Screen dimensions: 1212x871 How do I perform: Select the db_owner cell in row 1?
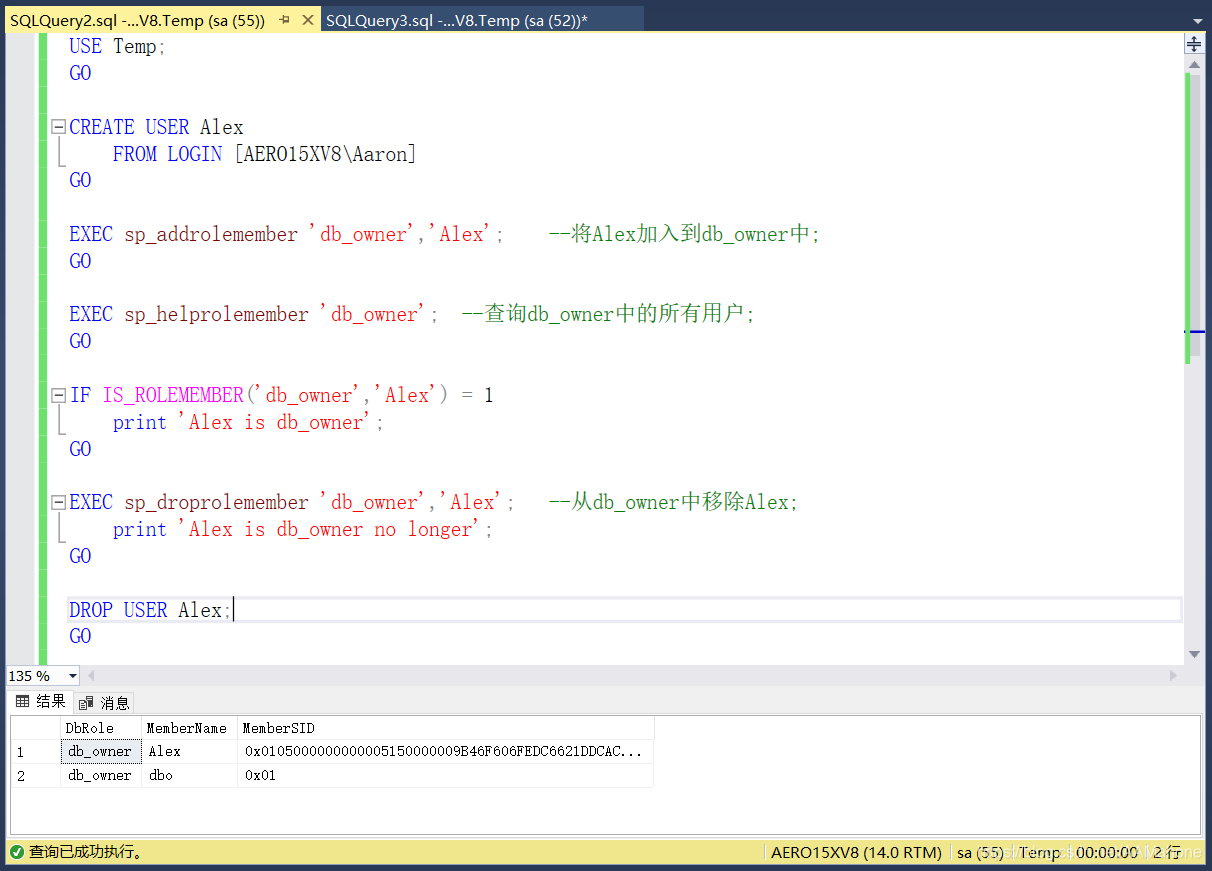101,751
